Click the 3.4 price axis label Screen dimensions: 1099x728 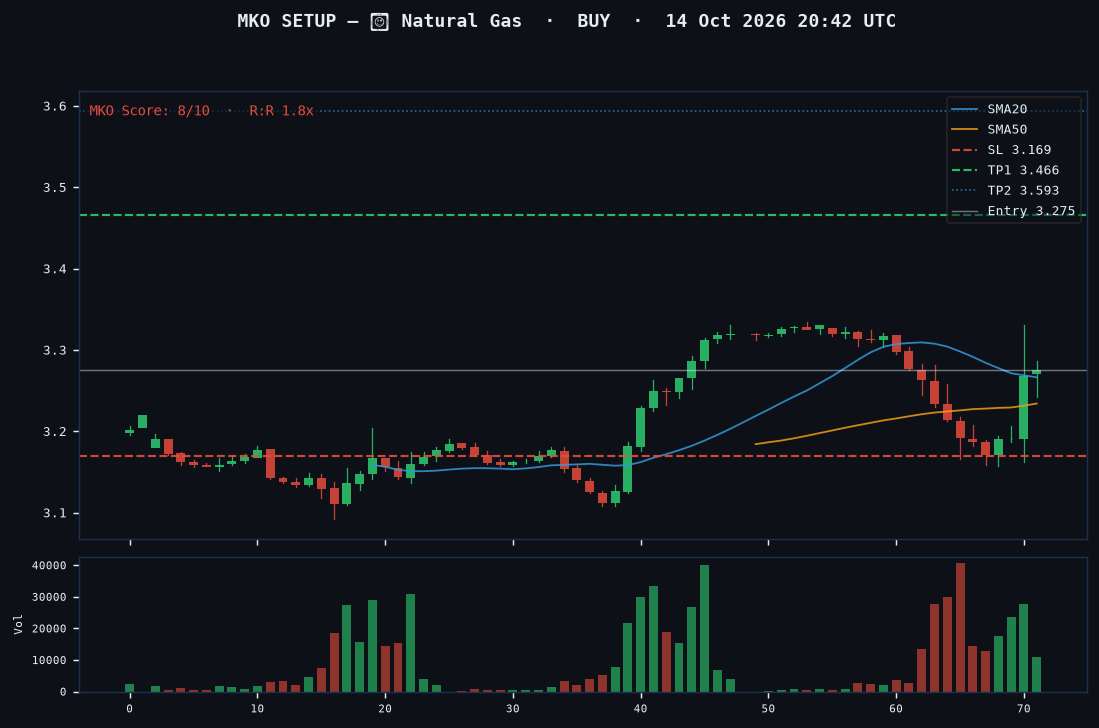(55, 269)
